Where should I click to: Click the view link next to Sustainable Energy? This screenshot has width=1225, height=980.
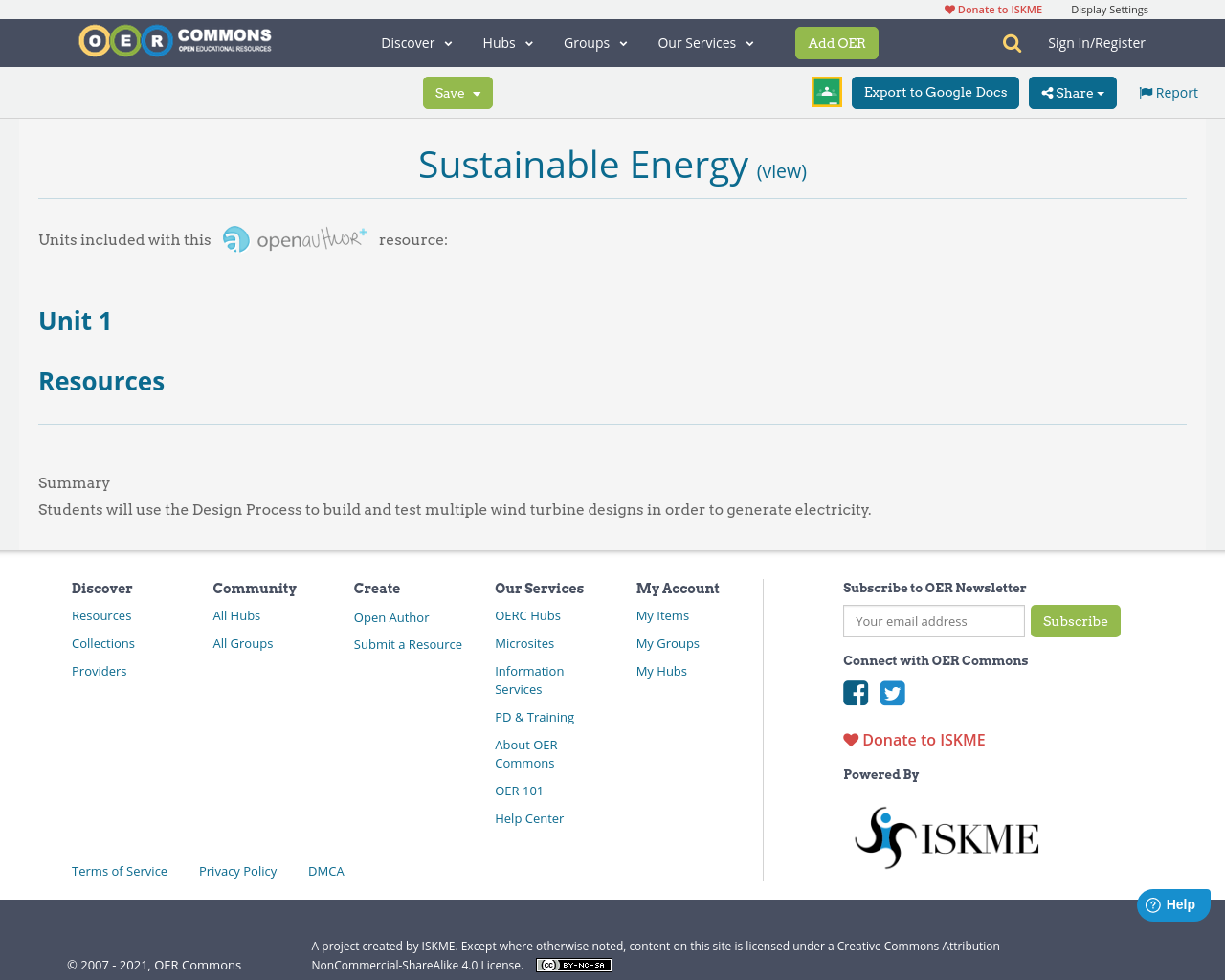pos(781,169)
